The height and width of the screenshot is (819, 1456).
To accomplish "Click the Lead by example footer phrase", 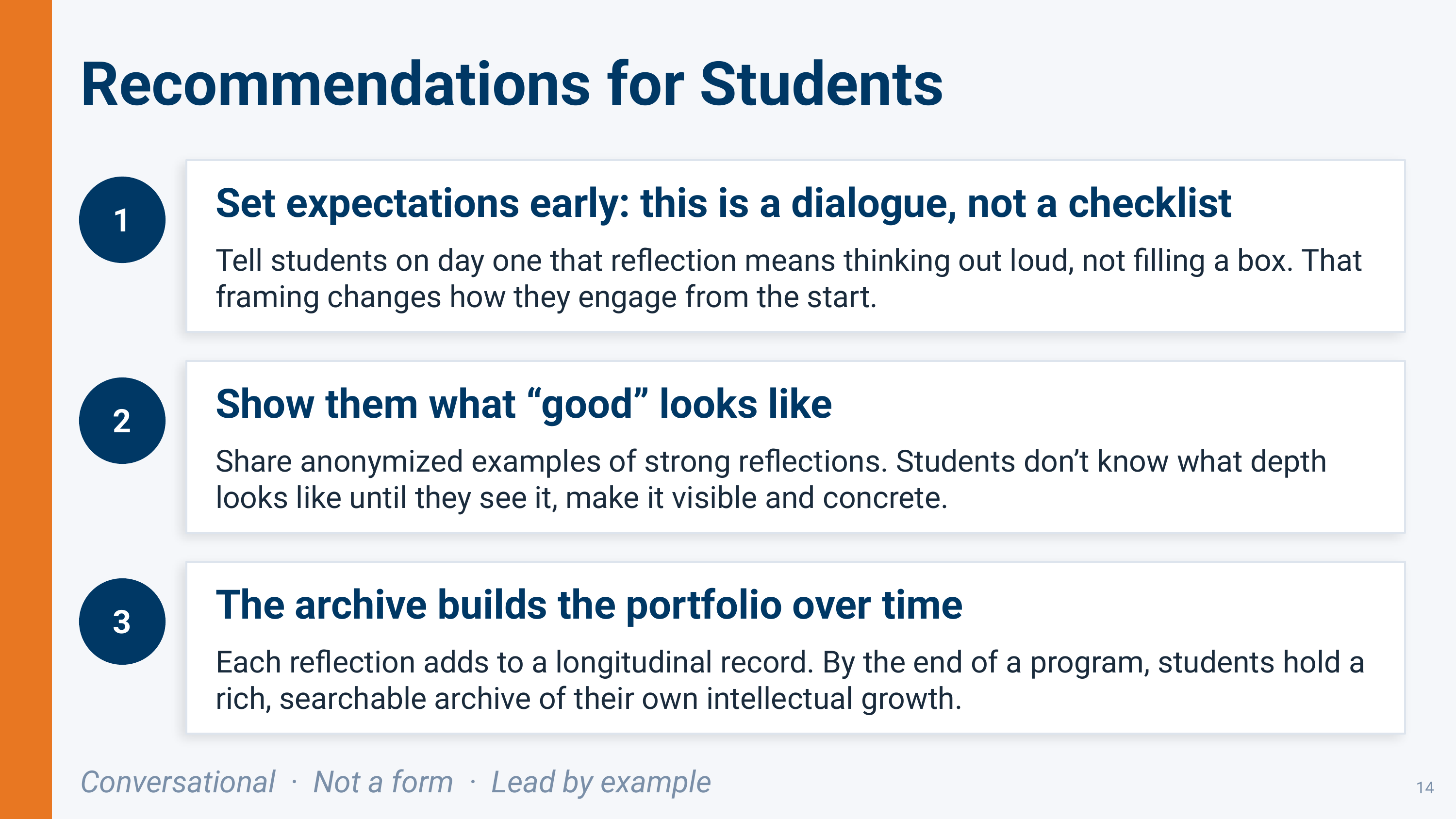I will [x=601, y=782].
